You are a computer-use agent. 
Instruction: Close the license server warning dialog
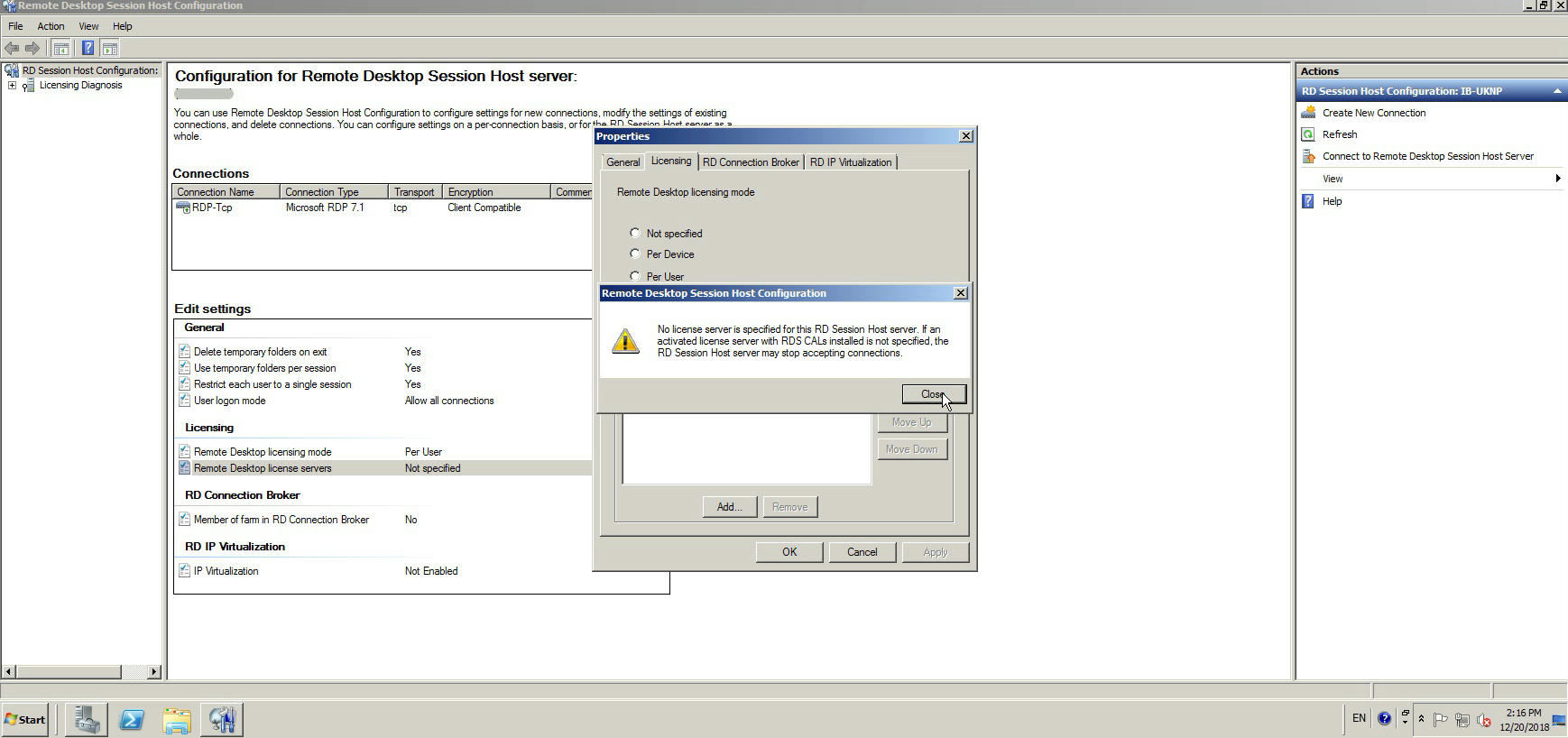coord(933,394)
